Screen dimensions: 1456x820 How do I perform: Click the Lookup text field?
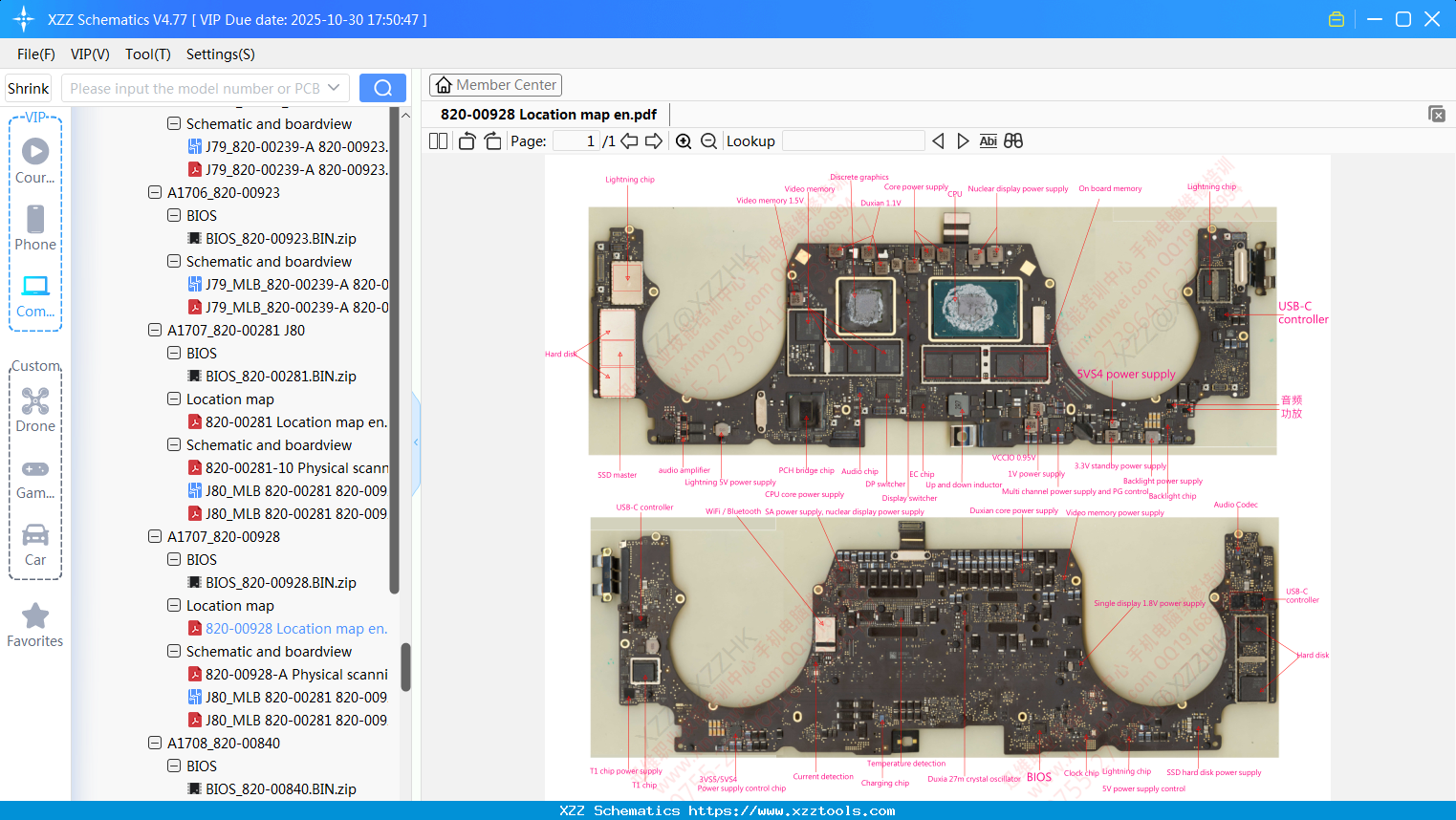coord(853,141)
